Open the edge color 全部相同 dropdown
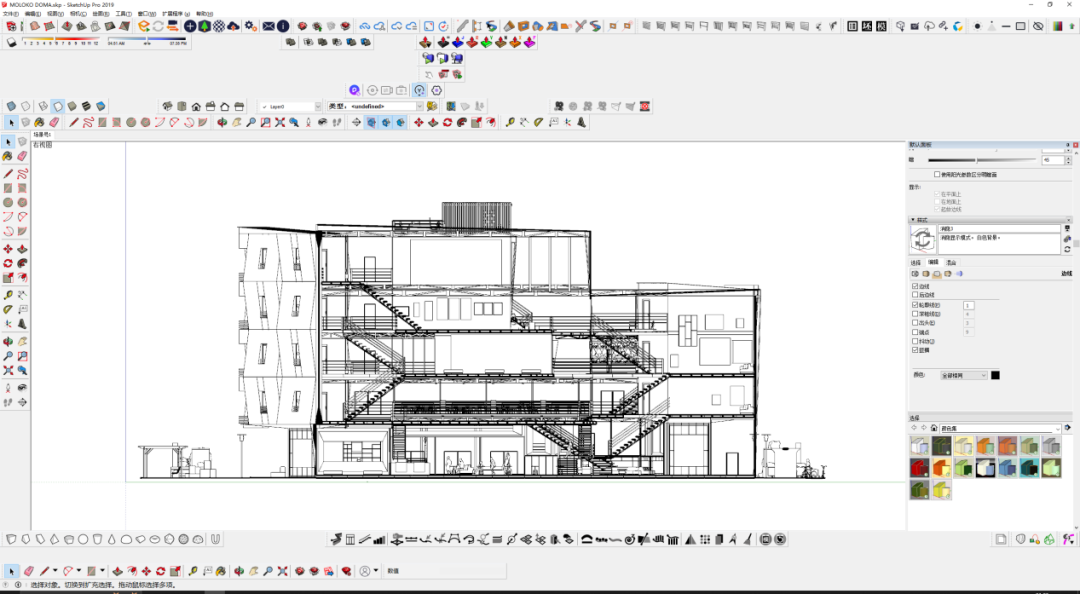 pos(964,376)
